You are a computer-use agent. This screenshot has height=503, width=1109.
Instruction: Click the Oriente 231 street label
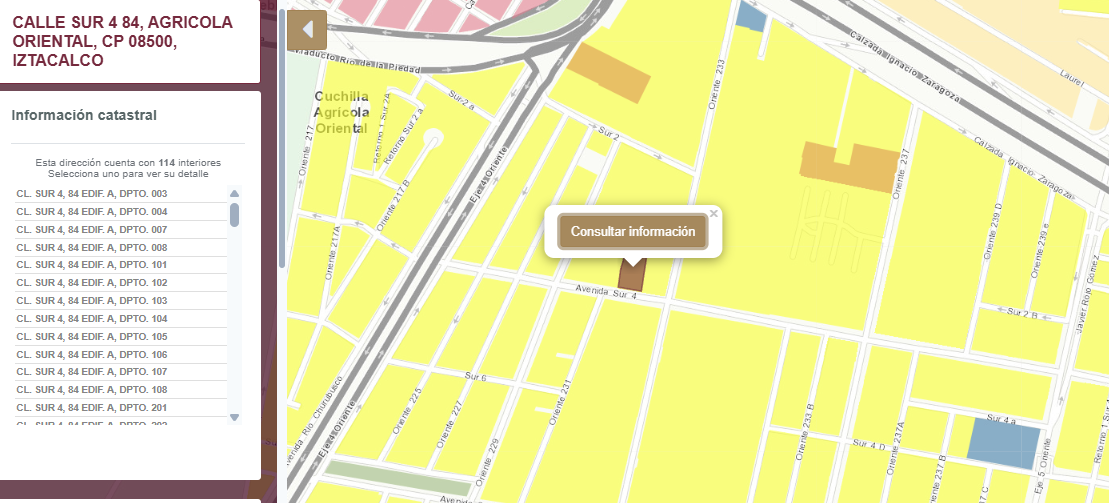point(559,403)
